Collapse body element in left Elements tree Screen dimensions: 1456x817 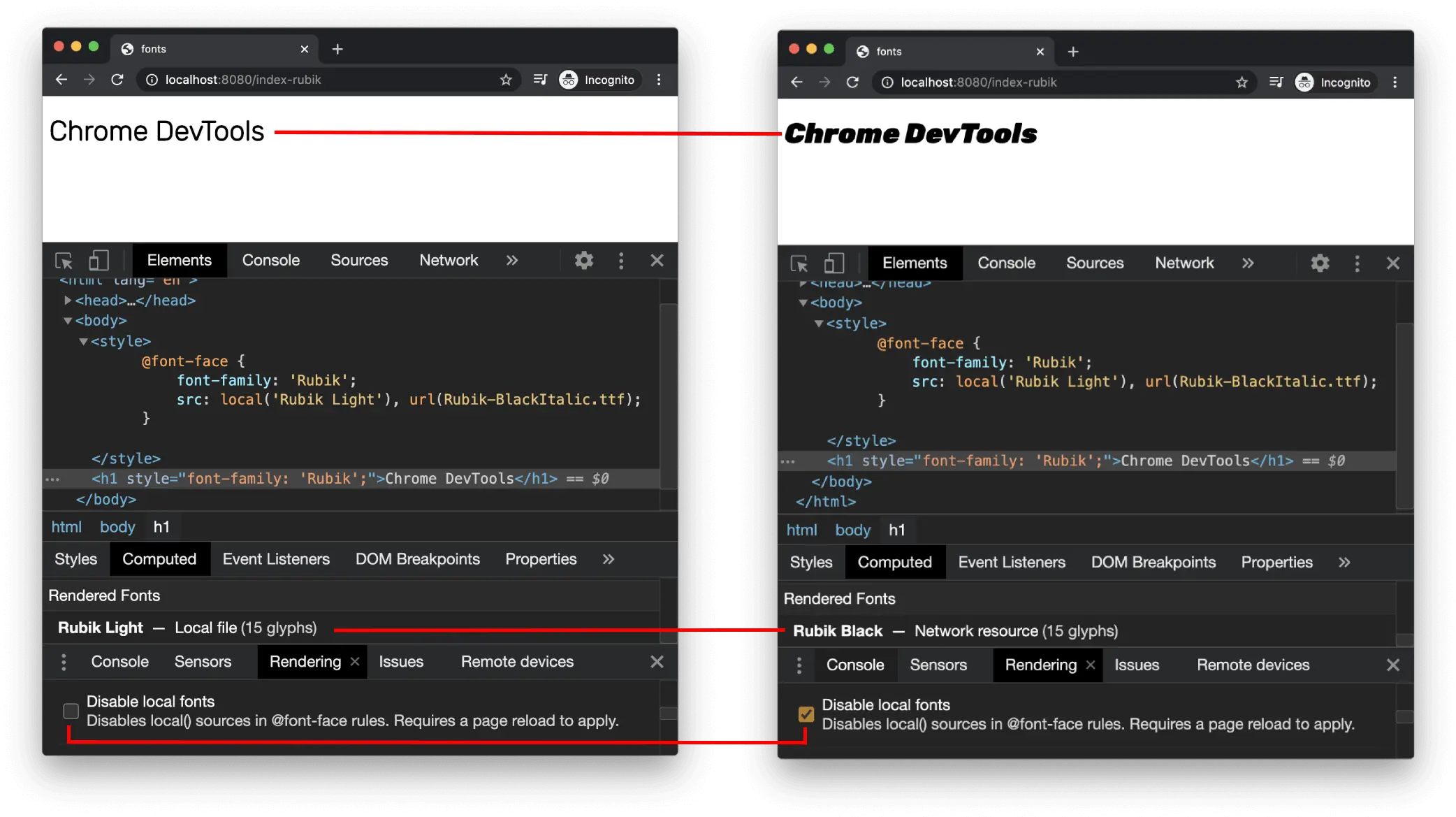[68, 321]
